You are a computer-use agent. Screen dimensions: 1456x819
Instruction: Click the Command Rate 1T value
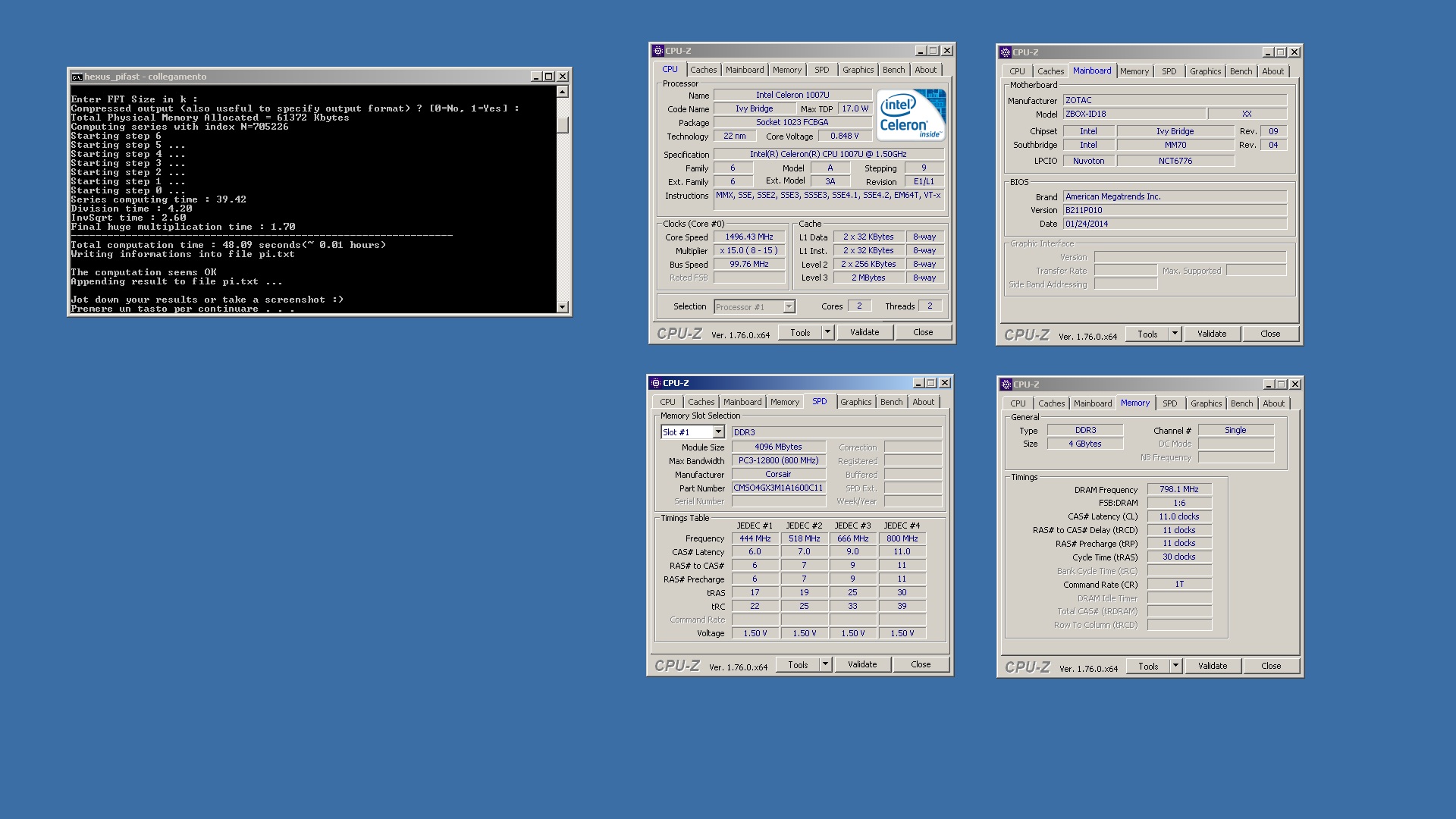[x=1179, y=584]
